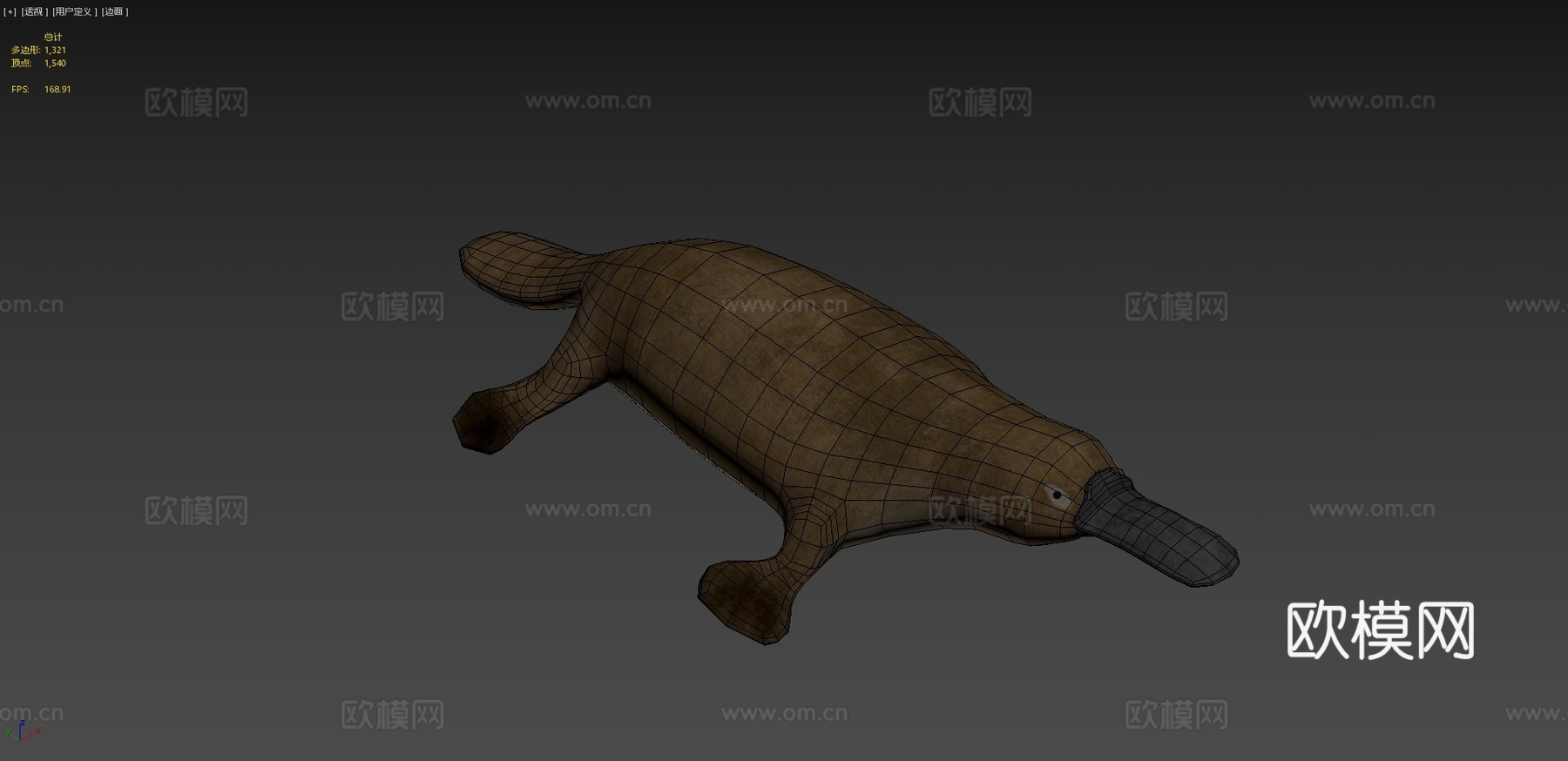Screen dimensions: 1568x761
Task: Select the '总计' statistics header
Action: (53, 37)
